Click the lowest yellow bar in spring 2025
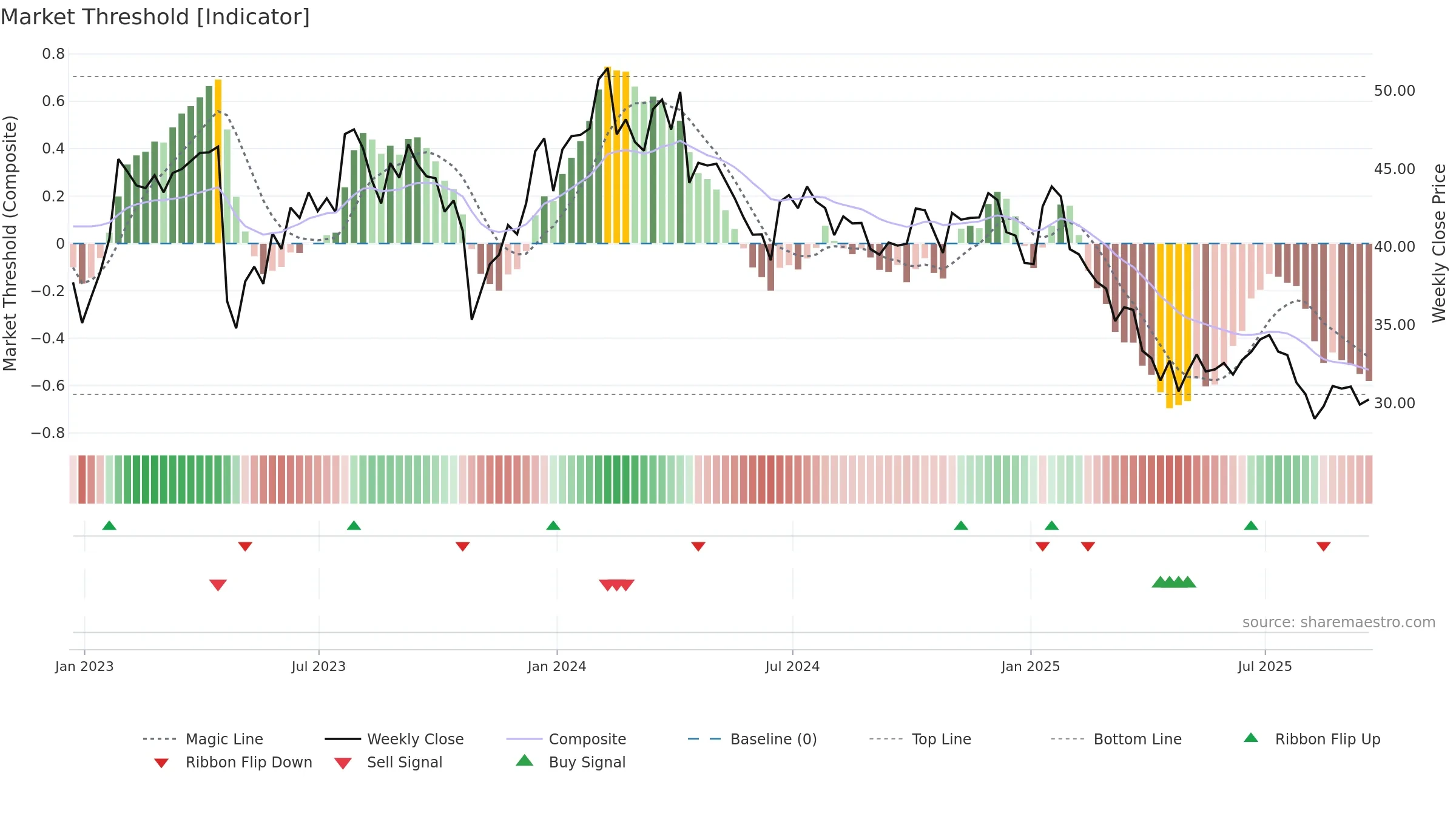Image resolution: width=1456 pixels, height=819 pixels. 1169,326
